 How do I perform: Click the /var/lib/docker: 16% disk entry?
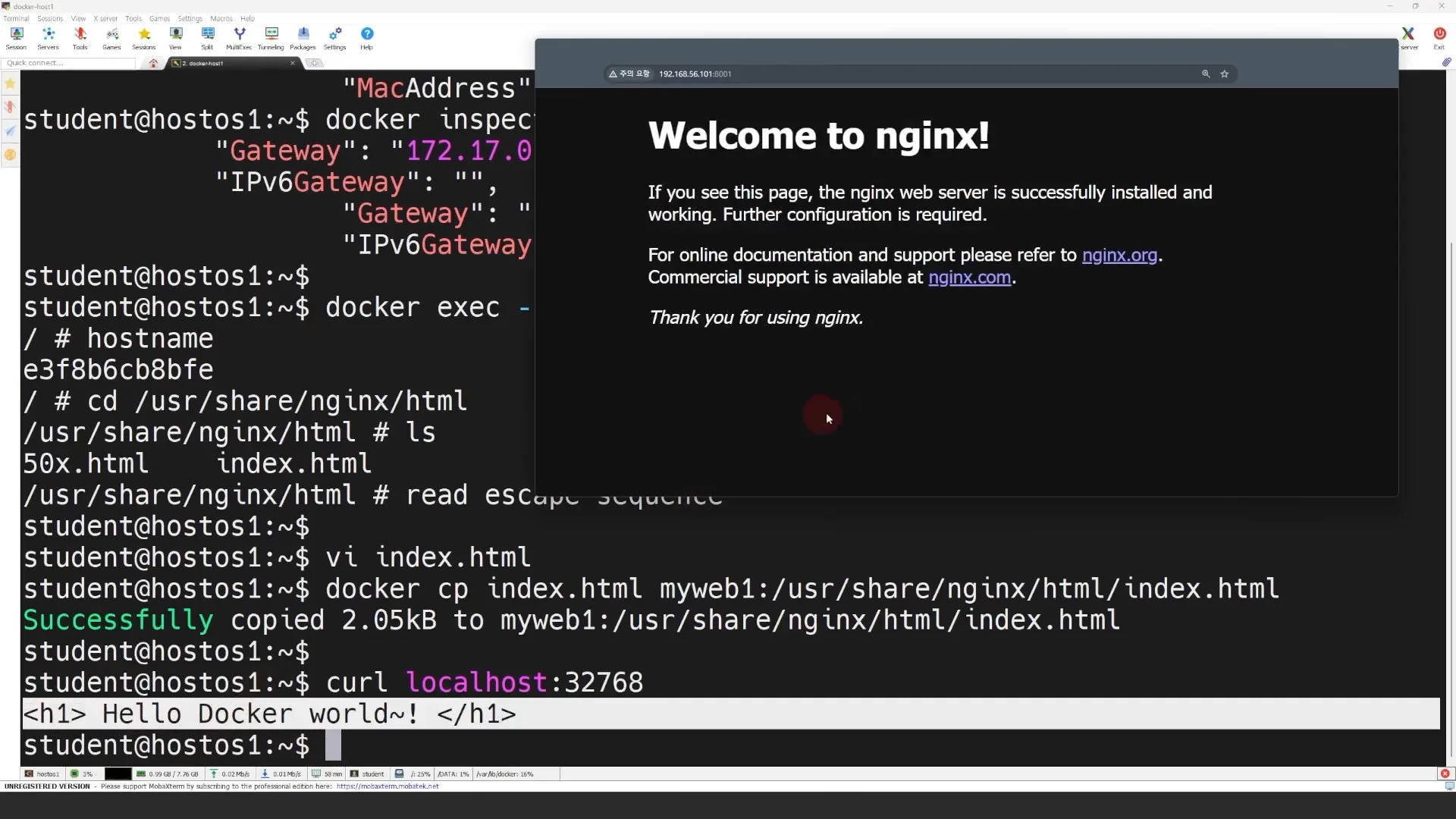pos(505,774)
